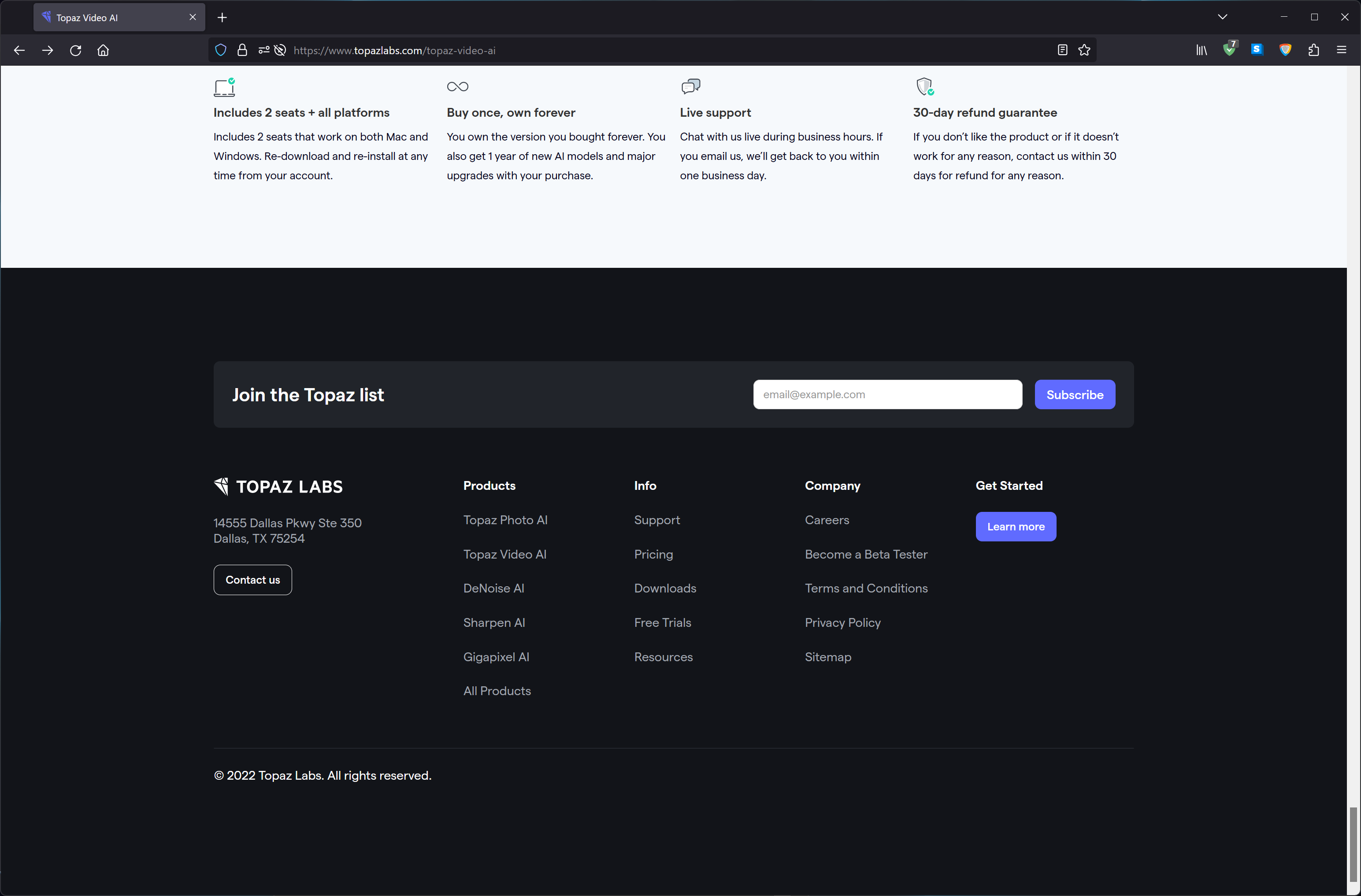The image size is (1361, 896).
Task: Open the Pricing link
Action: [653, 554]
